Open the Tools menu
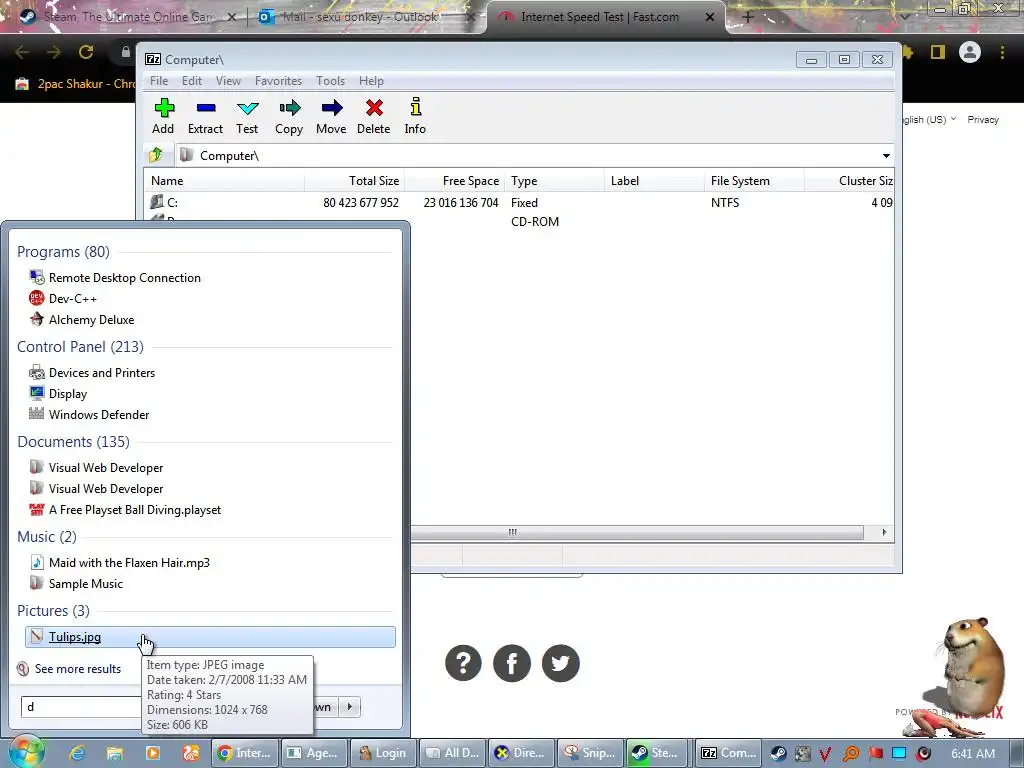 330,81
